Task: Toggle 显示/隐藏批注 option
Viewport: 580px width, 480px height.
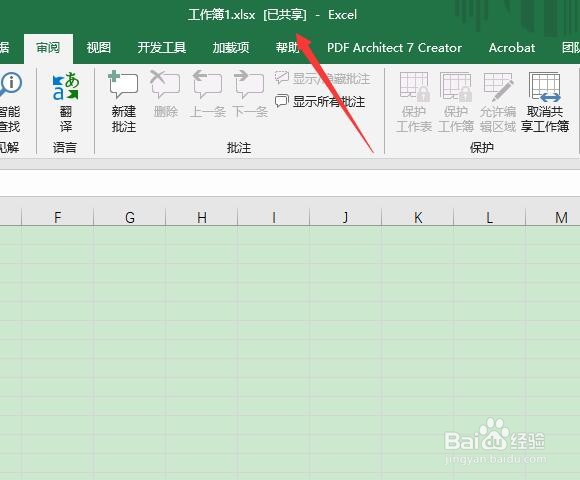Action: tap(322, 78)
